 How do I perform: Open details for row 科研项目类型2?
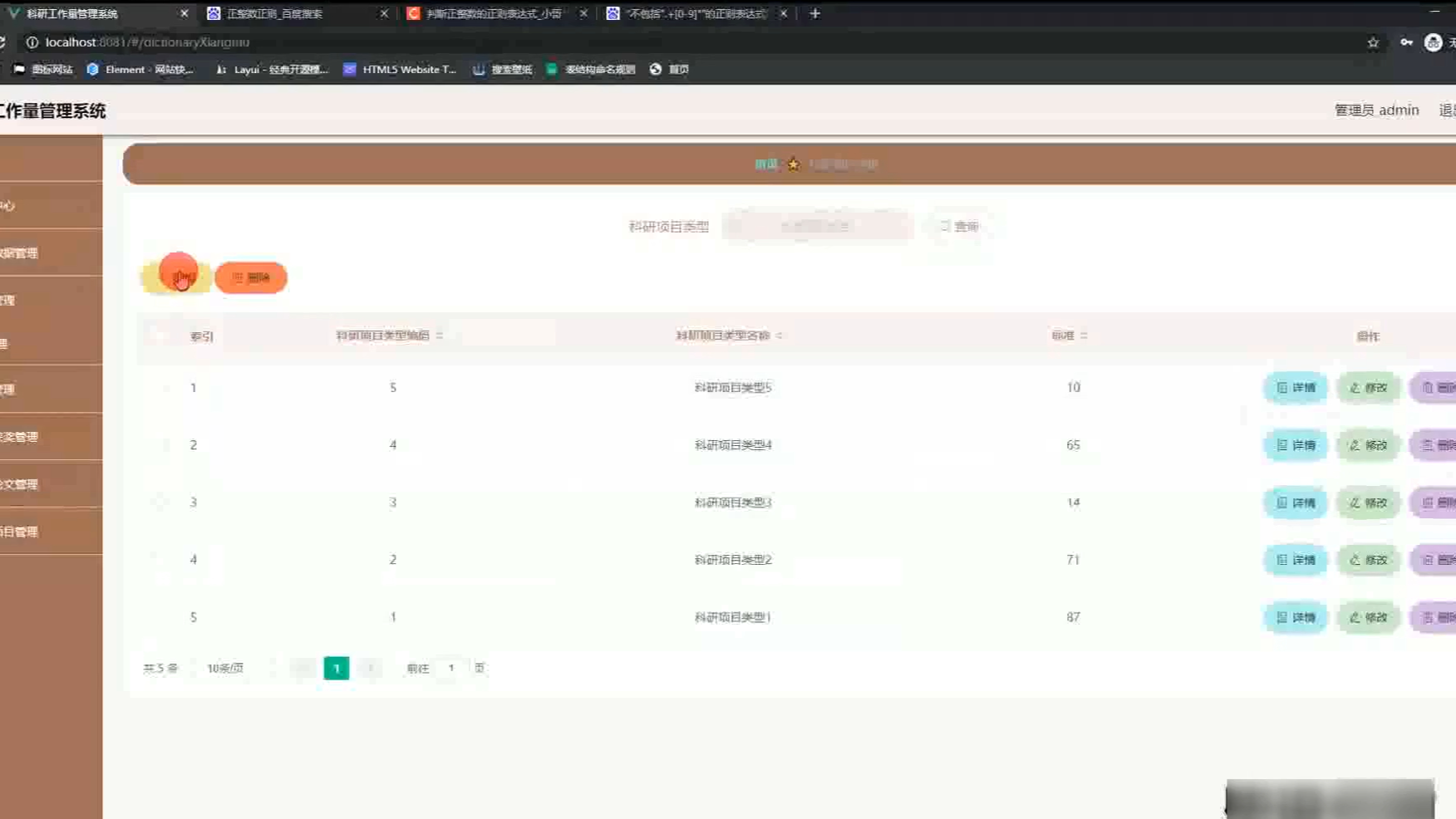click(1296, 560)
